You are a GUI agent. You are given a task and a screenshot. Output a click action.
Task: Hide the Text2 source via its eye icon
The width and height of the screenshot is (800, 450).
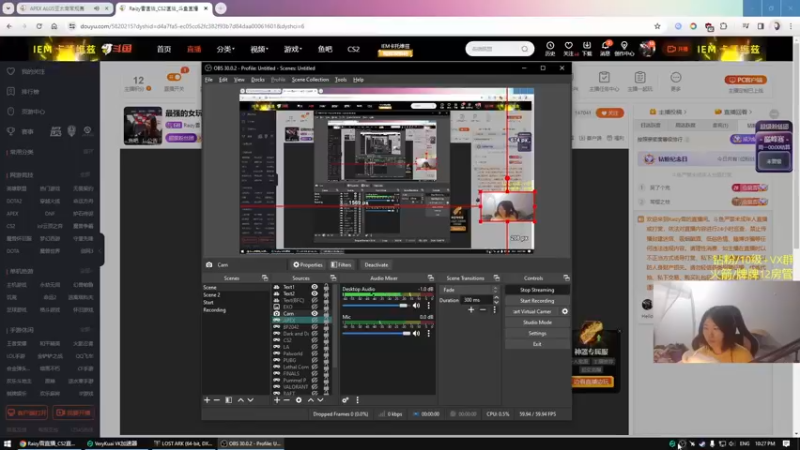(x=314, y=294)
